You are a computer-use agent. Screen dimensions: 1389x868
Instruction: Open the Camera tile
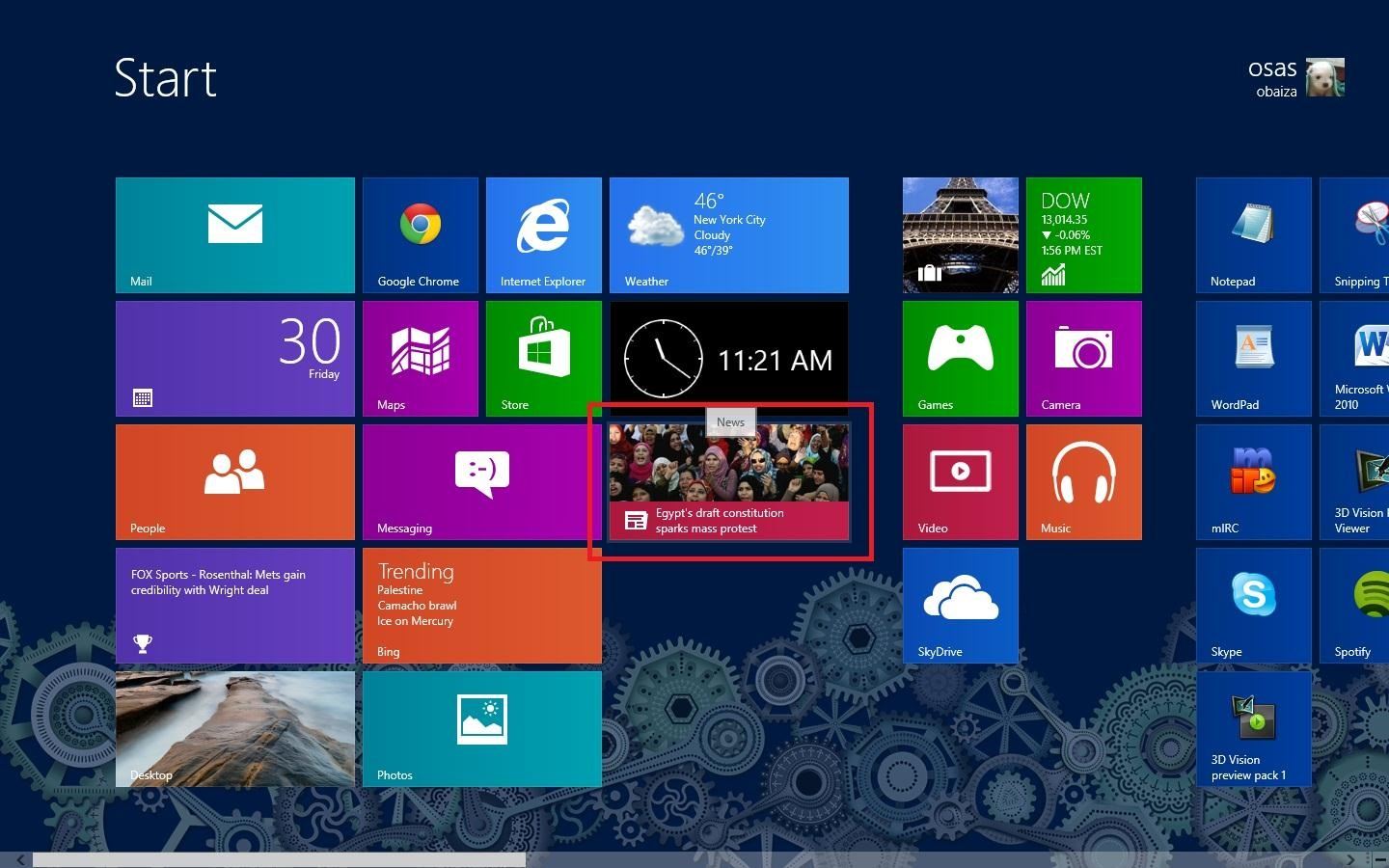pyautogui.click(x=1084, y=359)
